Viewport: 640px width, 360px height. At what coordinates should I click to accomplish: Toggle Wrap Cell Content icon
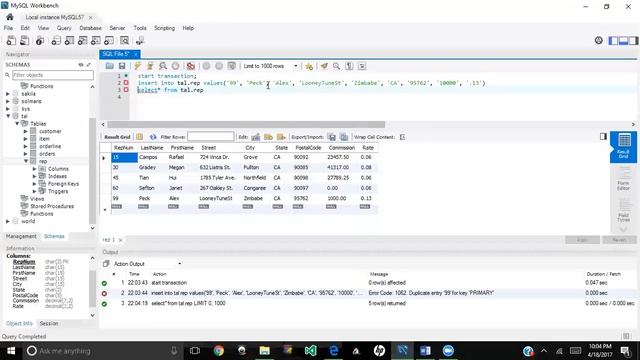click(x=402, y=137)
